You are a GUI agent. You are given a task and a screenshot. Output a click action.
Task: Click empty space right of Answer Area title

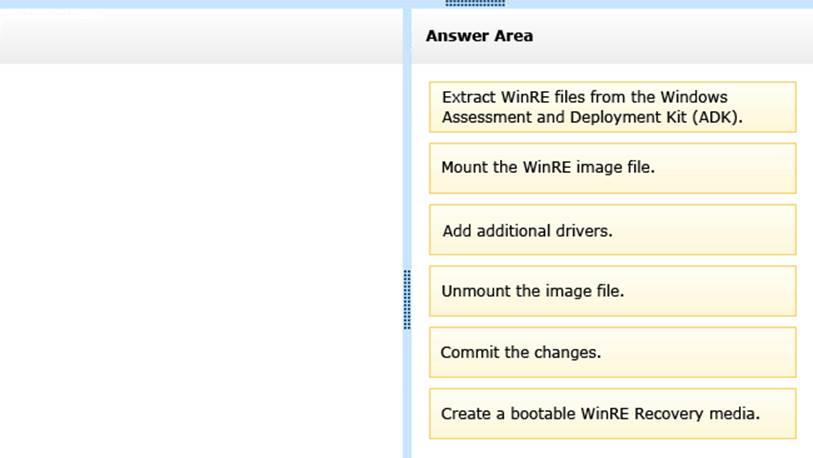pyautogui.click(x=680, y=36)
